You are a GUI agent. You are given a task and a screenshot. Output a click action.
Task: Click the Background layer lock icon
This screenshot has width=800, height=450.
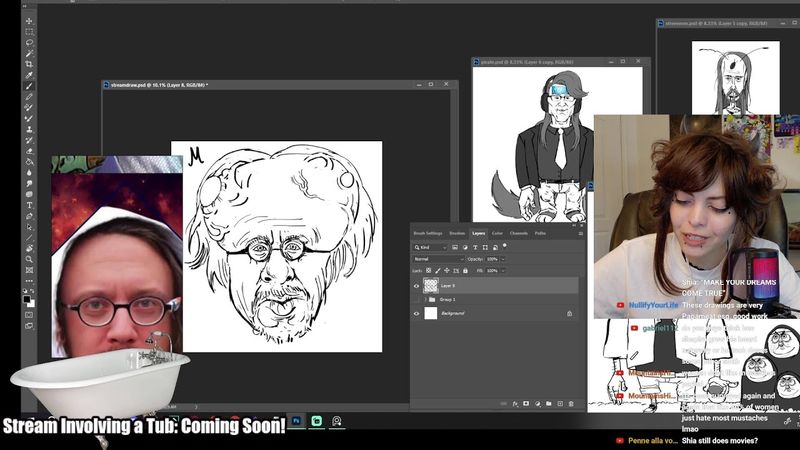tap(569, 313)
